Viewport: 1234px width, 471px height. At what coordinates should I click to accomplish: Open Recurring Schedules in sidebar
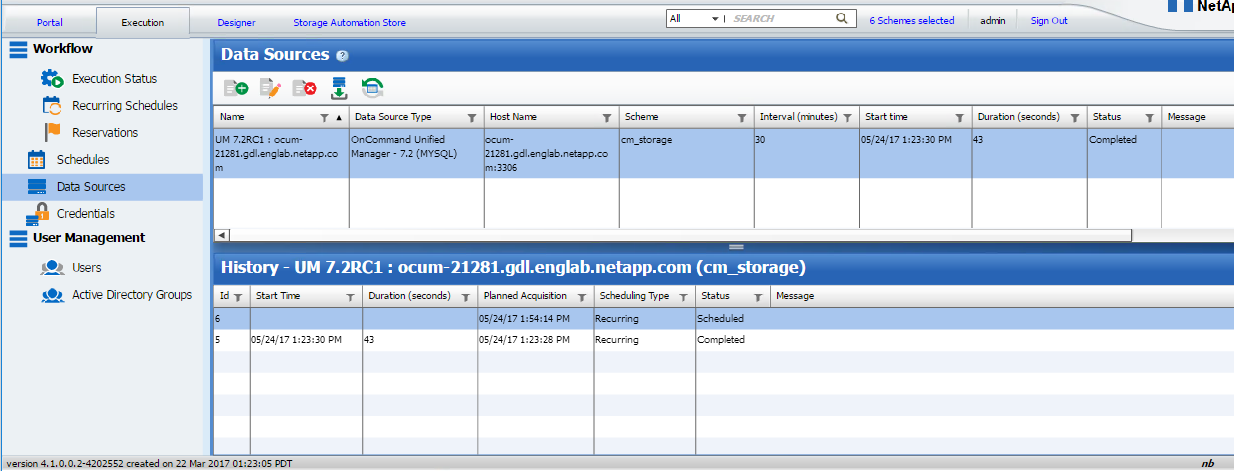coord(125,105)
